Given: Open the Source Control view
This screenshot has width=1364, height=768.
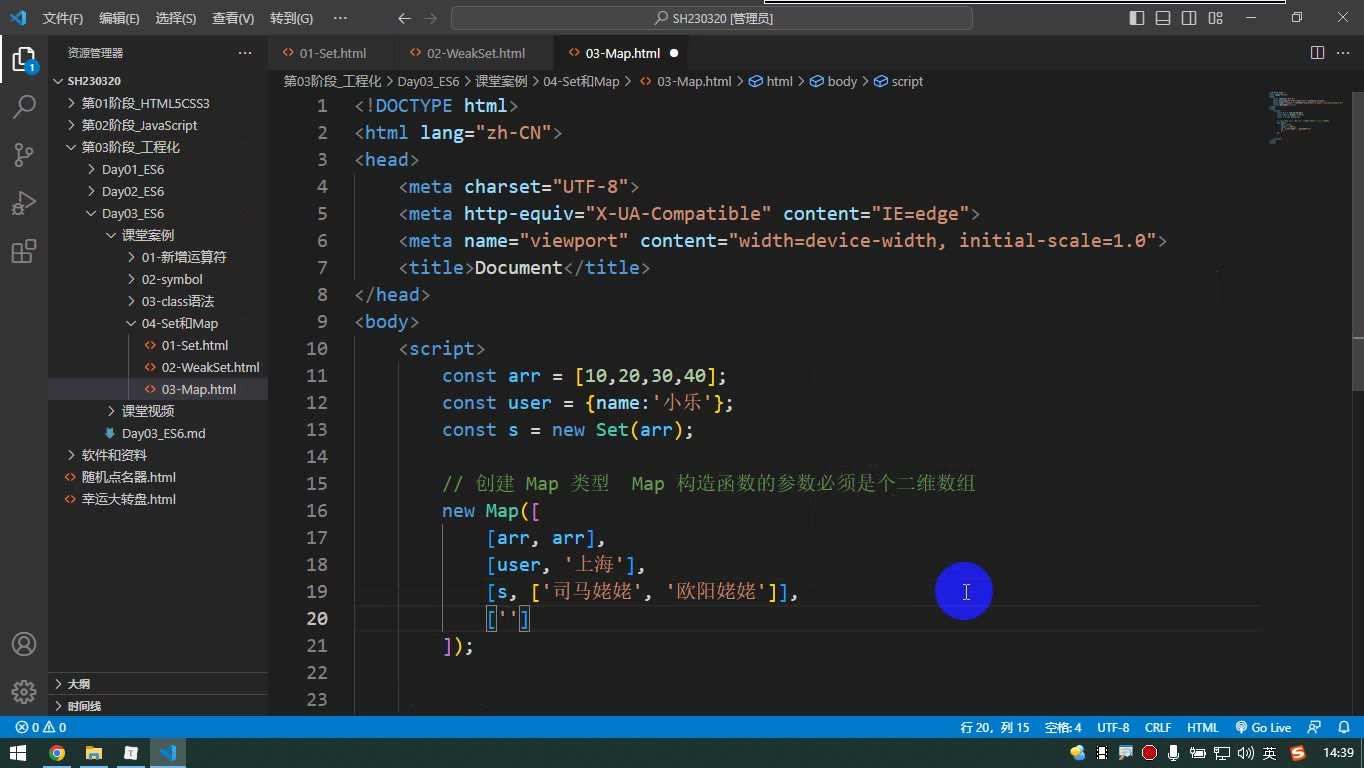Looking at the screenshot, I should click(24, 154).
